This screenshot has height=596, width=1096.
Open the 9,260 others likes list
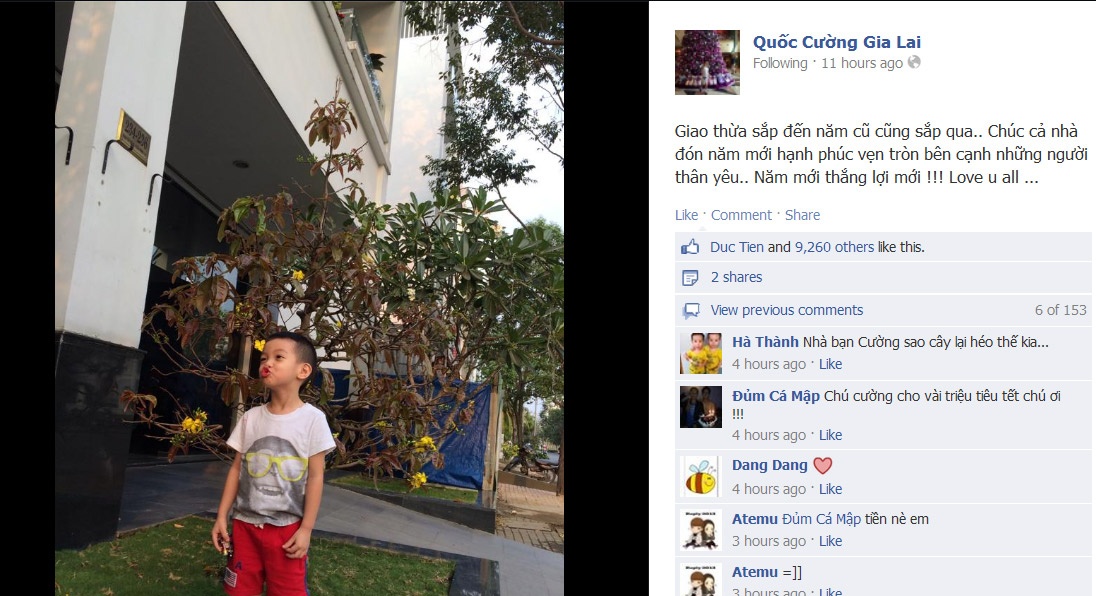tap(834, 247)
